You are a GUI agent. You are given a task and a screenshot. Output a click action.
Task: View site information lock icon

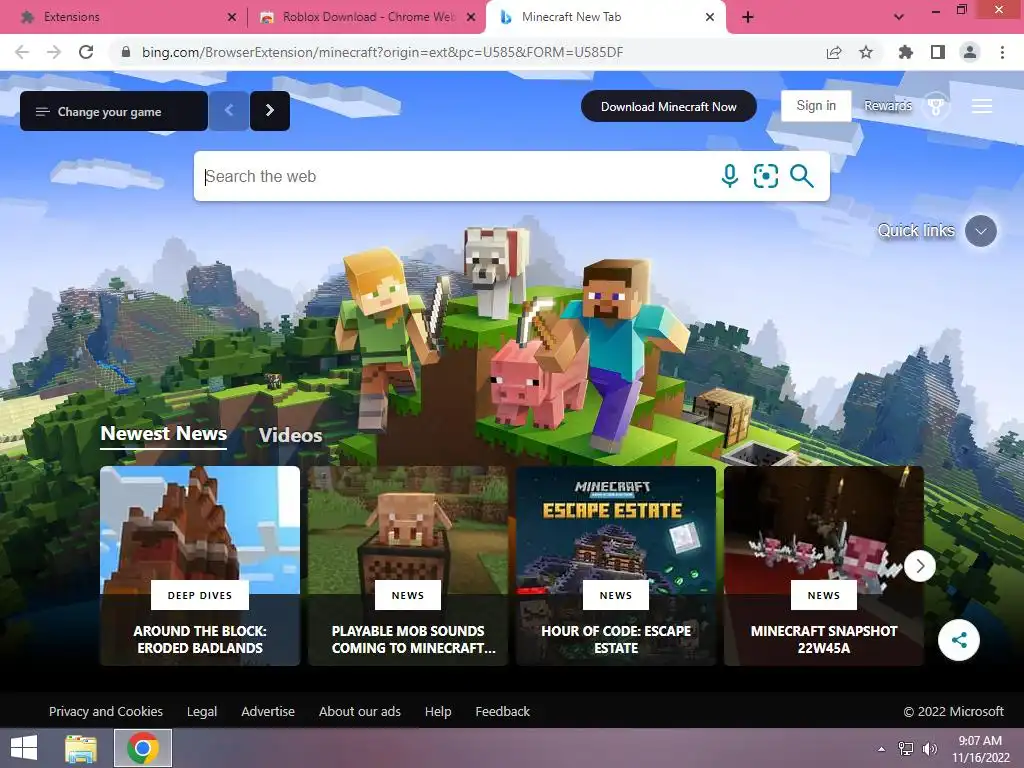point(126,52)
